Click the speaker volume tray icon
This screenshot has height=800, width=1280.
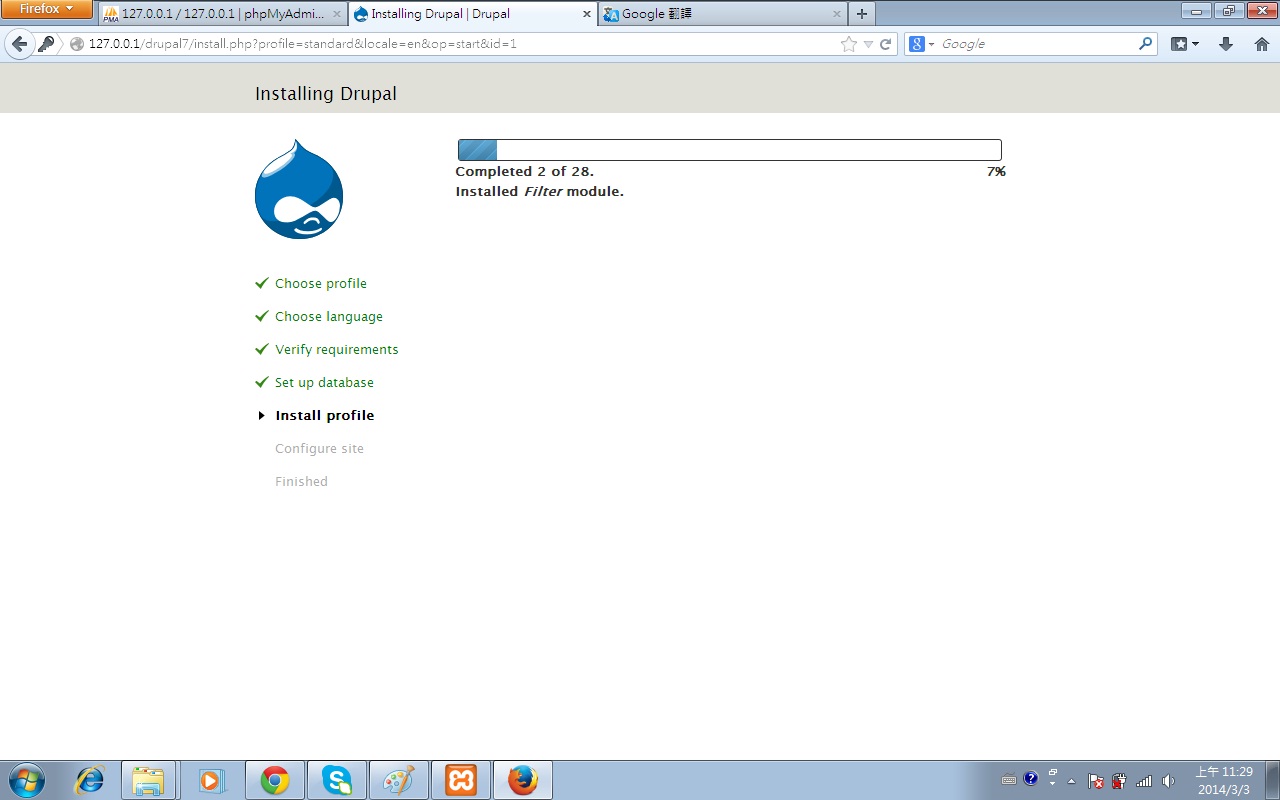point(1168,781)
